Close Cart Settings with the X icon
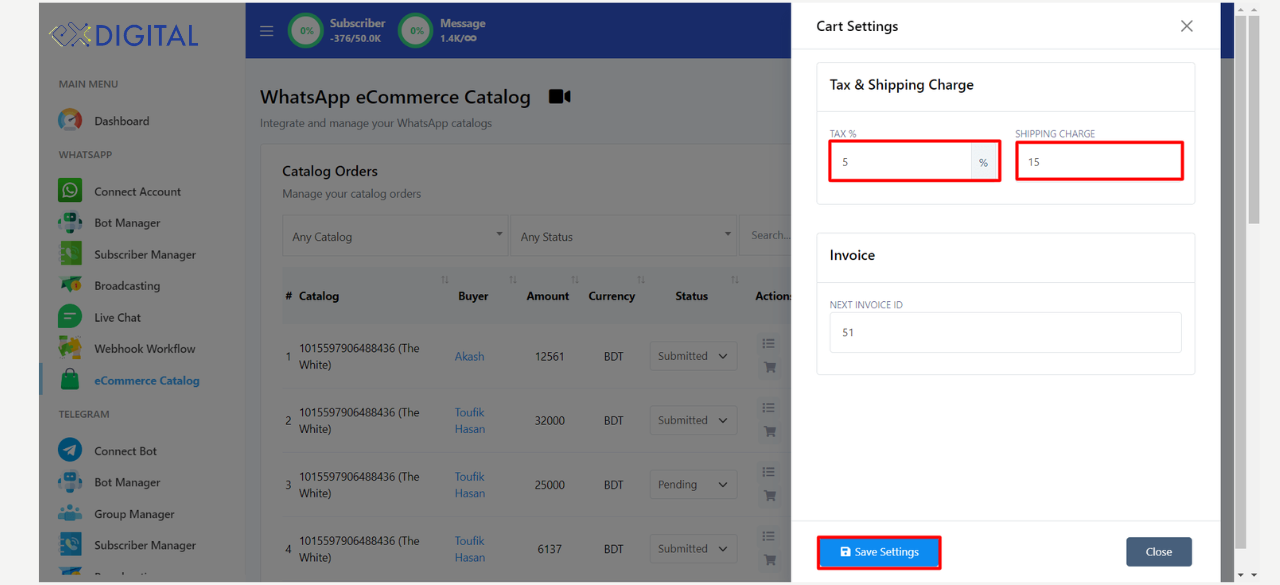 1187,26
